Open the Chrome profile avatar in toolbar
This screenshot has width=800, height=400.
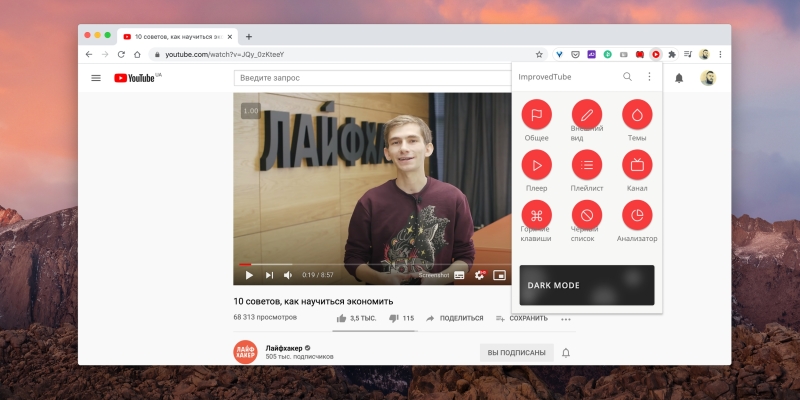[x=704, y=54]
